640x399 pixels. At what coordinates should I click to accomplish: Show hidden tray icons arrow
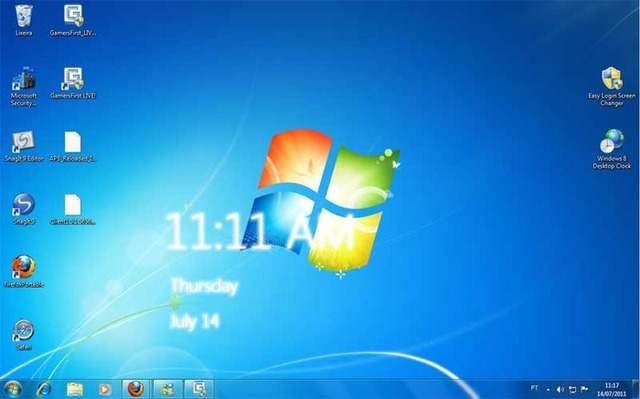pyautogui.click(x=548, y=390)
